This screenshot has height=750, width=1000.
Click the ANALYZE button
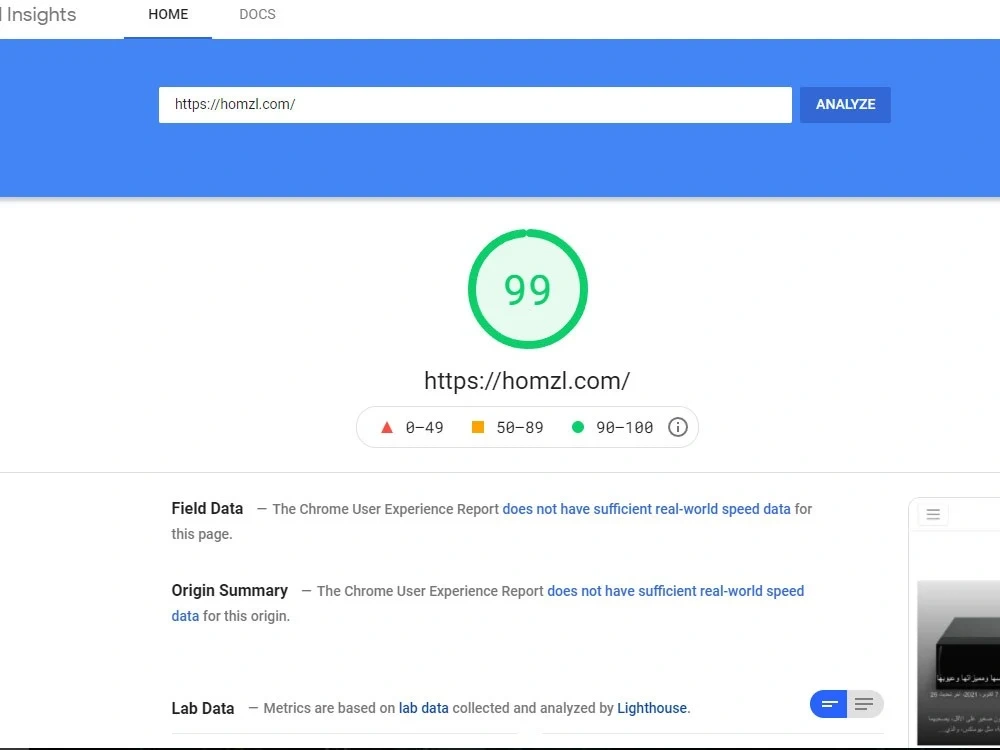845,105
